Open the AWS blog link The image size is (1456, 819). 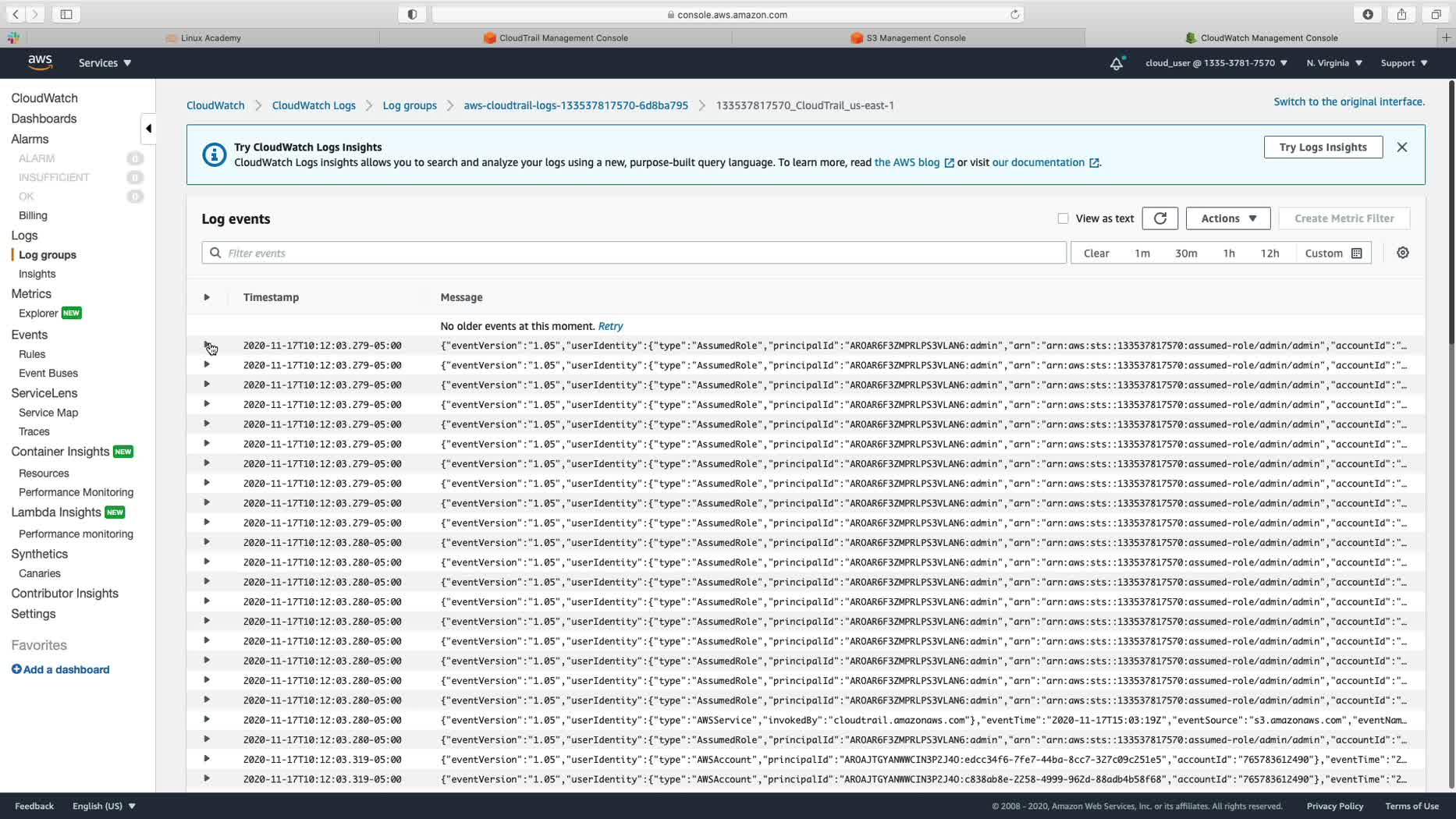point(914,162)
